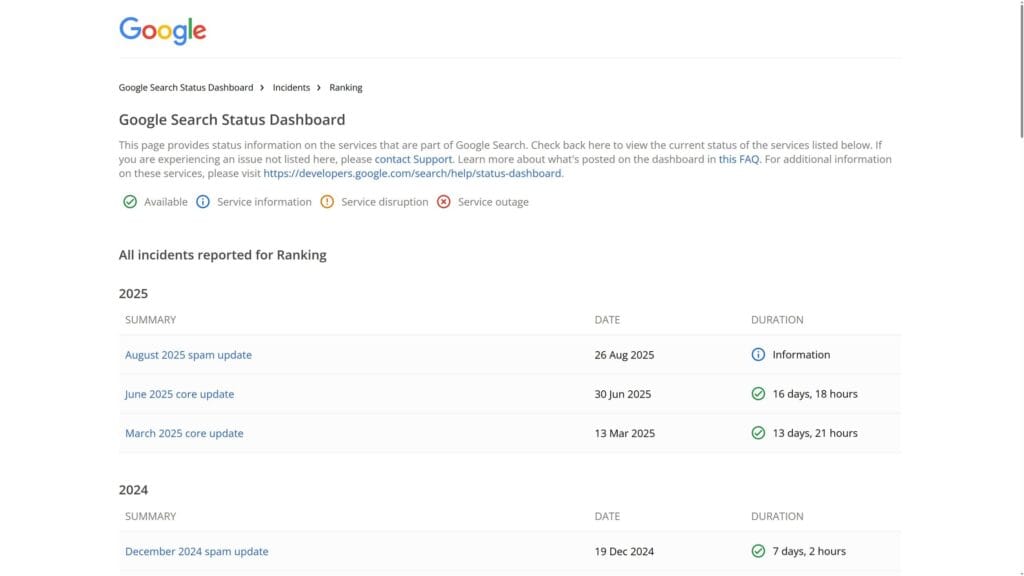The image size is (1024, 576).
Task: Select the Ranking breadcrumb item
Action: (x=346, y=88)
